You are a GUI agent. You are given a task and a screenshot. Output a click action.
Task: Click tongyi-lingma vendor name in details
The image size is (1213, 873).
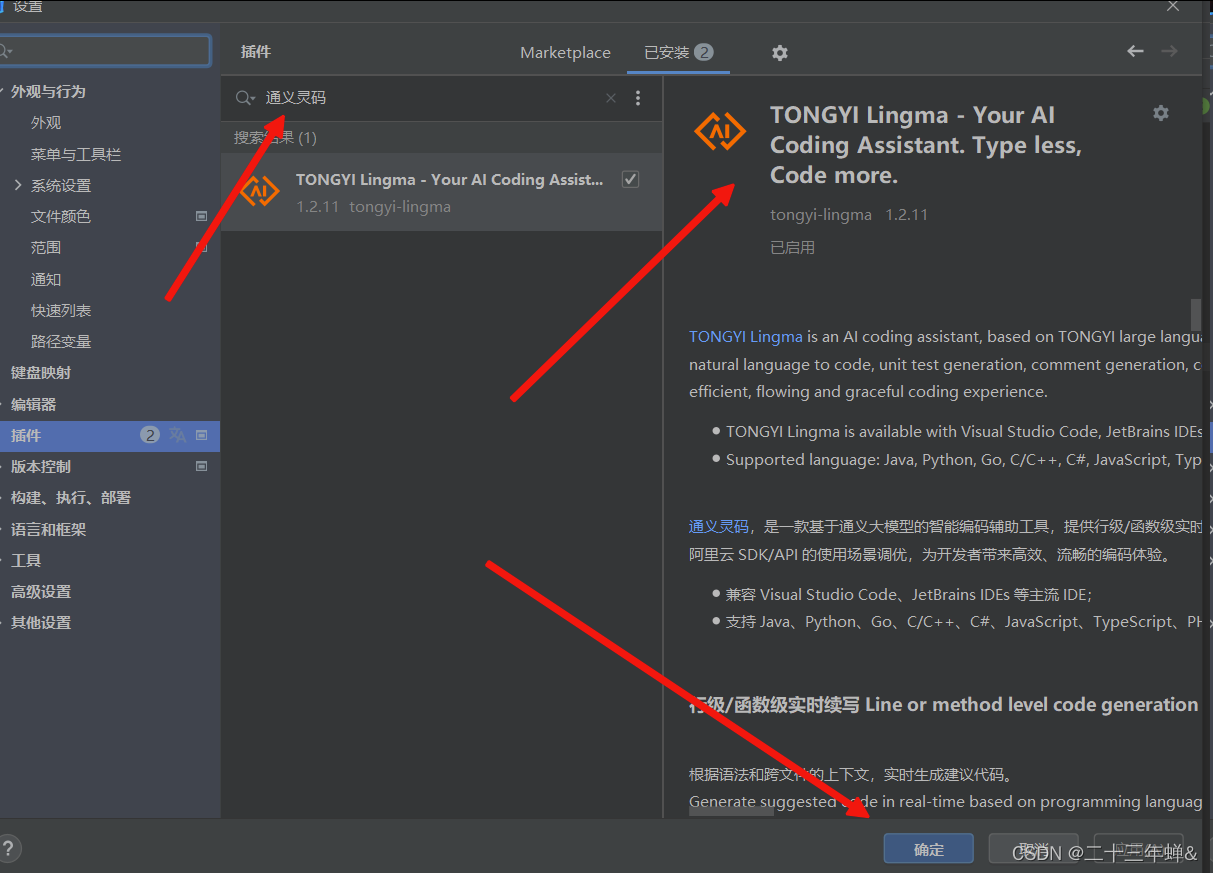[821, 215]
